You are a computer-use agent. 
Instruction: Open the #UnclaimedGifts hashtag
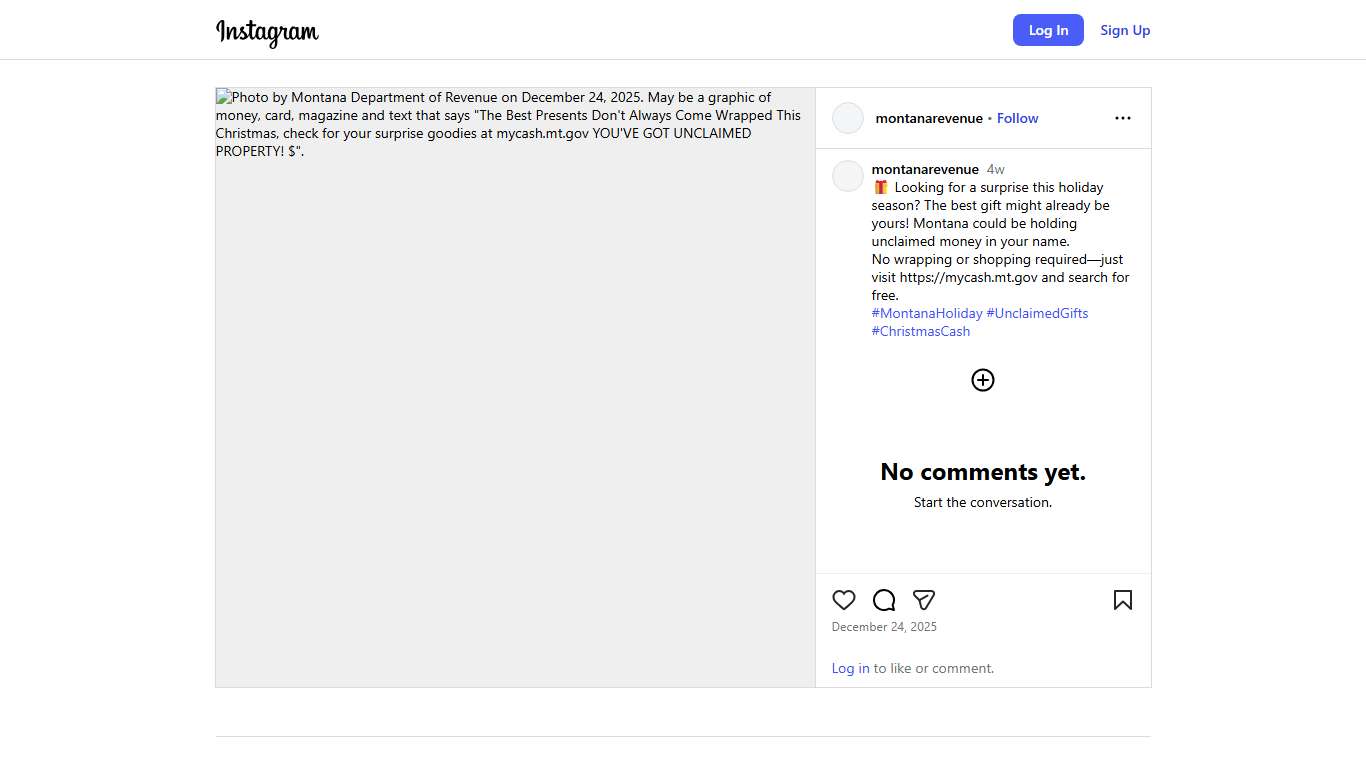click(x=1037, y=313)
